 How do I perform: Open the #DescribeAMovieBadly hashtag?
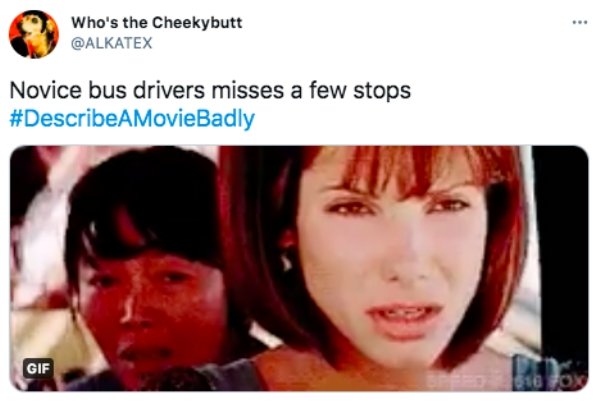[132, 119]
